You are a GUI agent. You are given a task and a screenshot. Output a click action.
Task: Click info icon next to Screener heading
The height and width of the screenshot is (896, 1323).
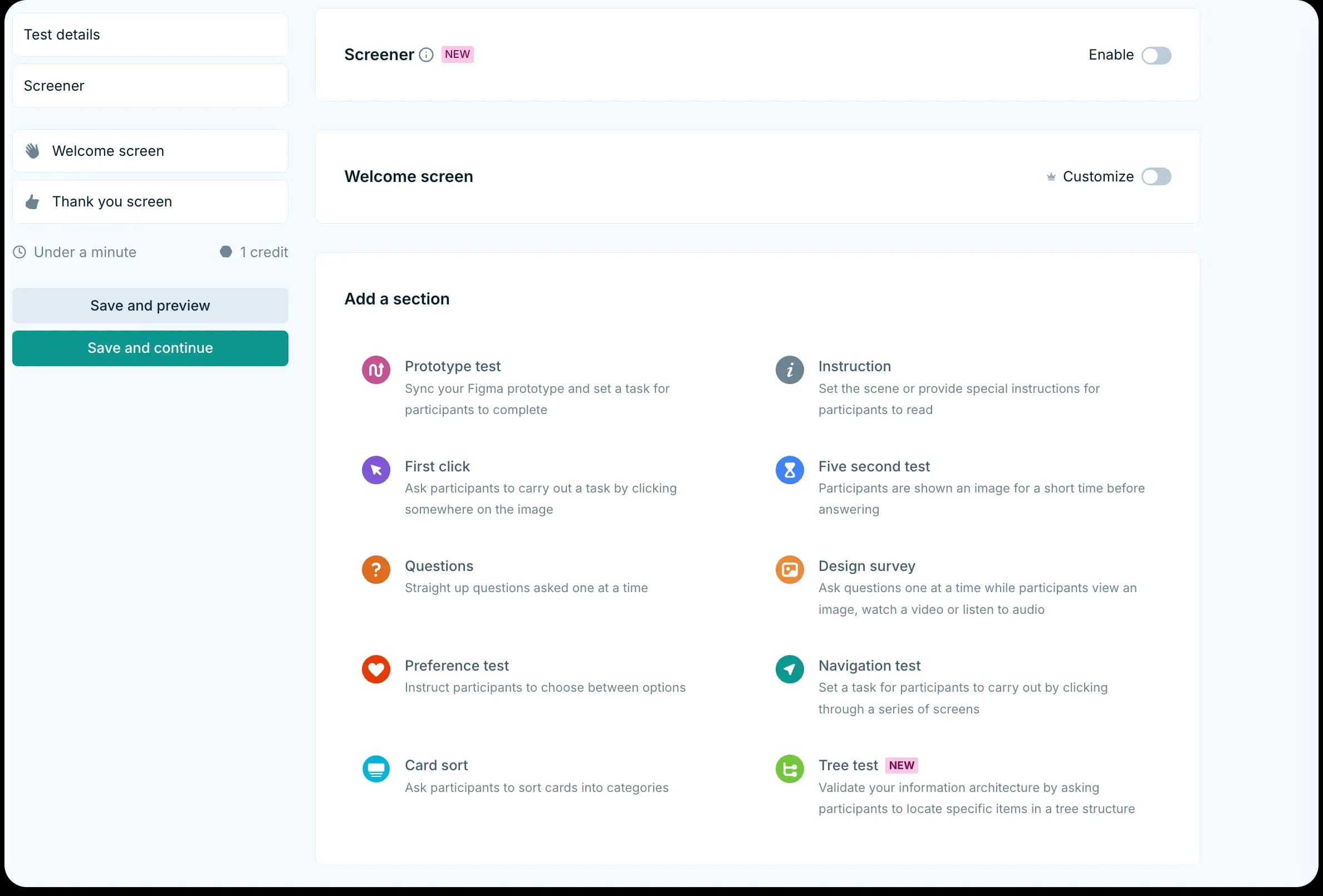click(426, 55)
